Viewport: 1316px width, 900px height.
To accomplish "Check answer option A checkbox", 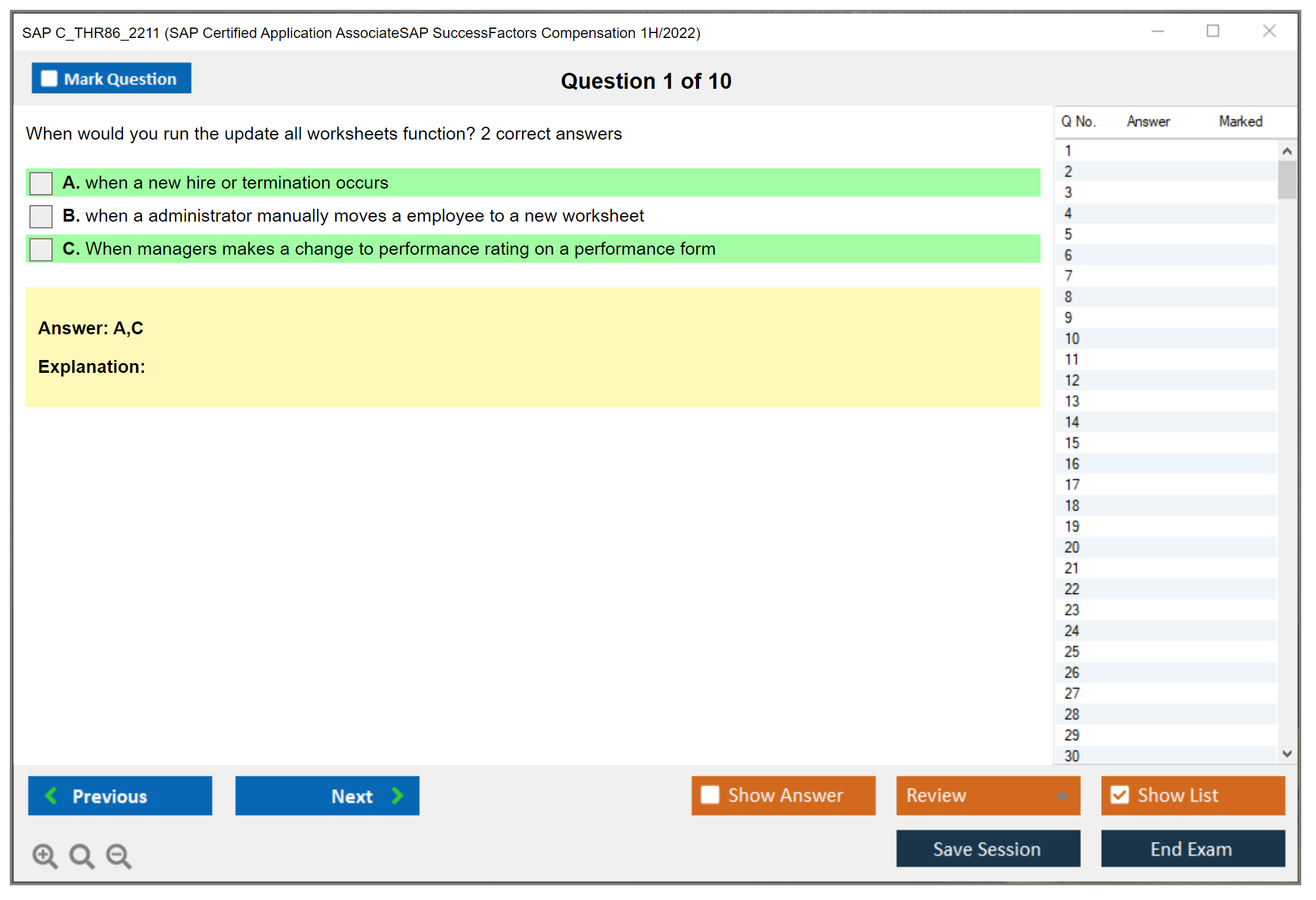I will coord(41,183).
